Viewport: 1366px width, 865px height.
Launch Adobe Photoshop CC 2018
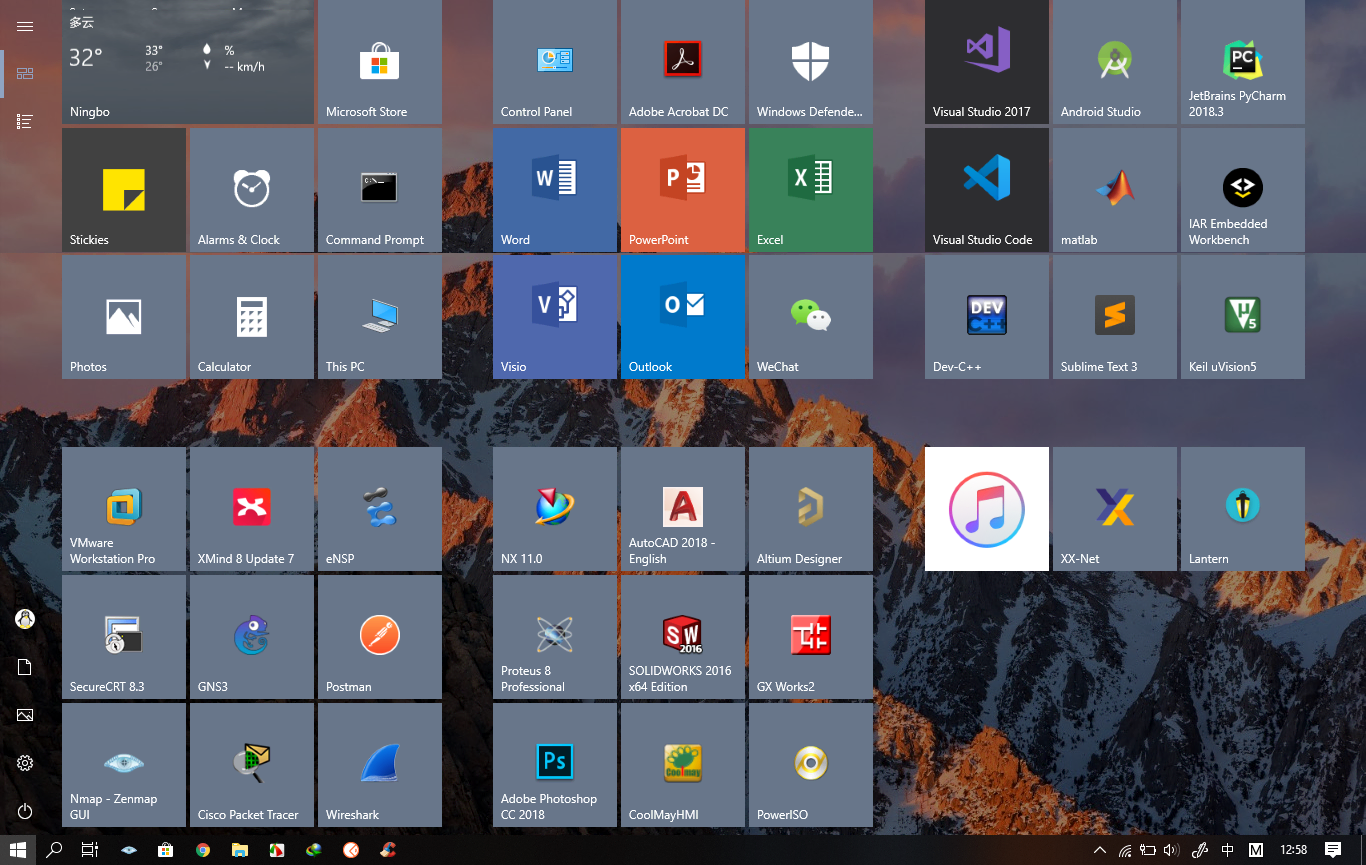[x=555, y=765]
